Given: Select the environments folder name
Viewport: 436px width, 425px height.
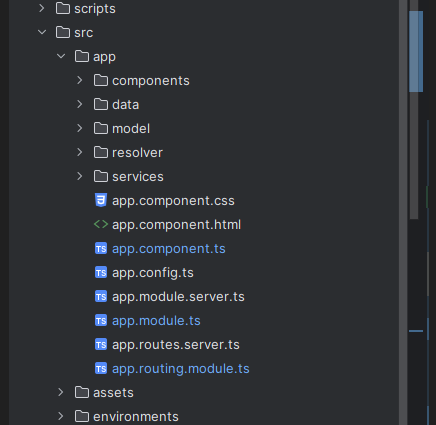Looking at the screenshot, I should pyautogui.click(x=136, y=417).
